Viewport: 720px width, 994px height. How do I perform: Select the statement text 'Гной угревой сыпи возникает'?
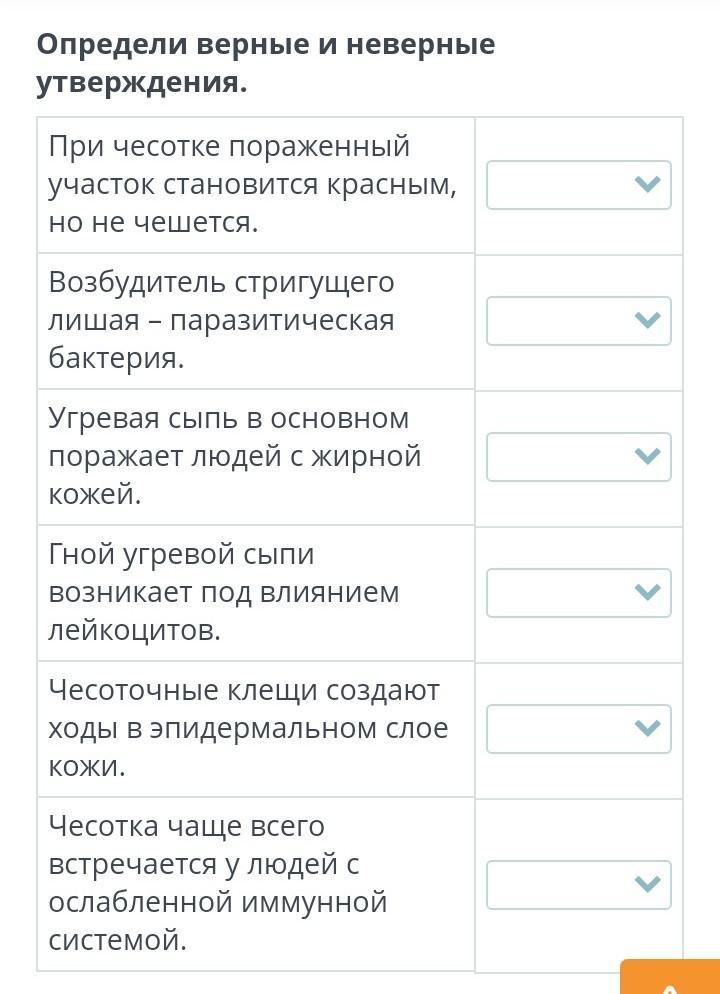[x=224, y=593]
